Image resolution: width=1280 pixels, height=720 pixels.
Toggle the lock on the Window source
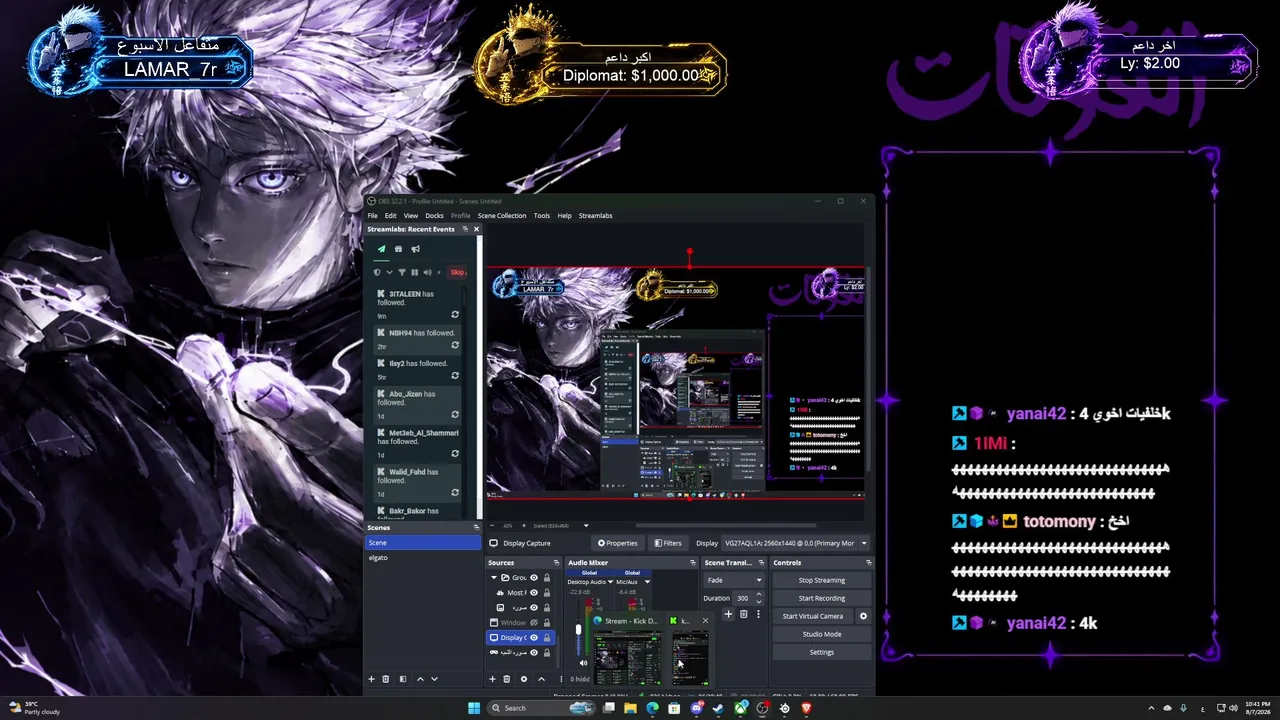click(547, 622)
